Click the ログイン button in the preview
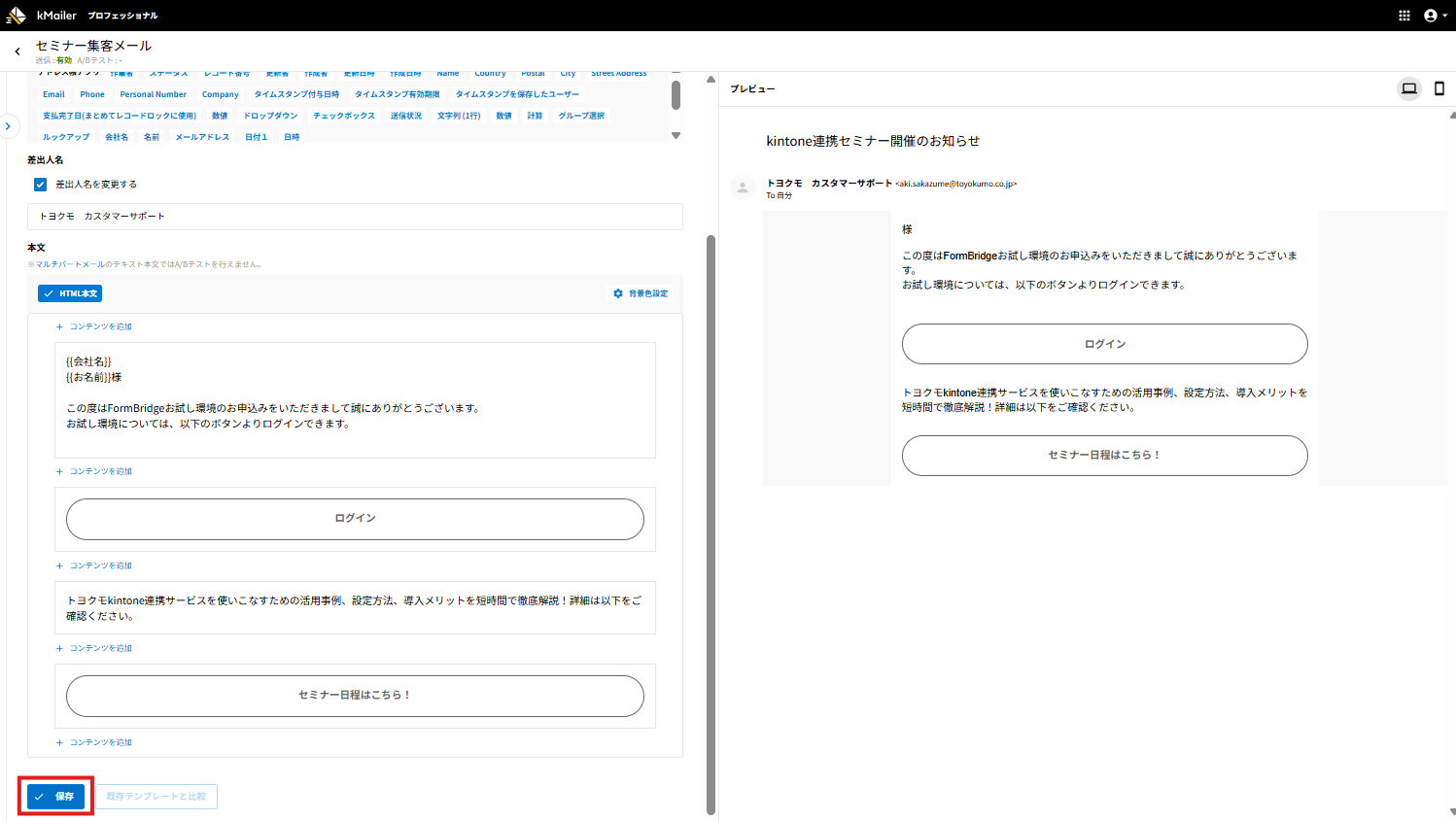1456x821 pixels. pyautogui.click(x=1104, y=344)
